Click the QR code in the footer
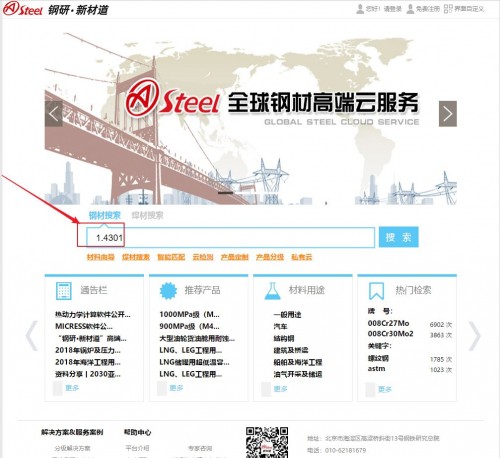The width and height of the screenshot is (500, 458). (267, 442)
